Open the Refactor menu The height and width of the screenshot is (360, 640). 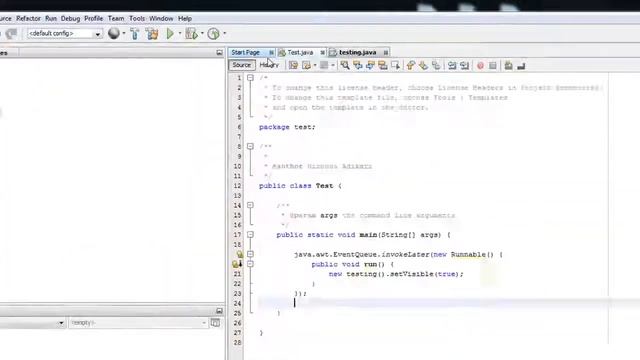point(28,18)
